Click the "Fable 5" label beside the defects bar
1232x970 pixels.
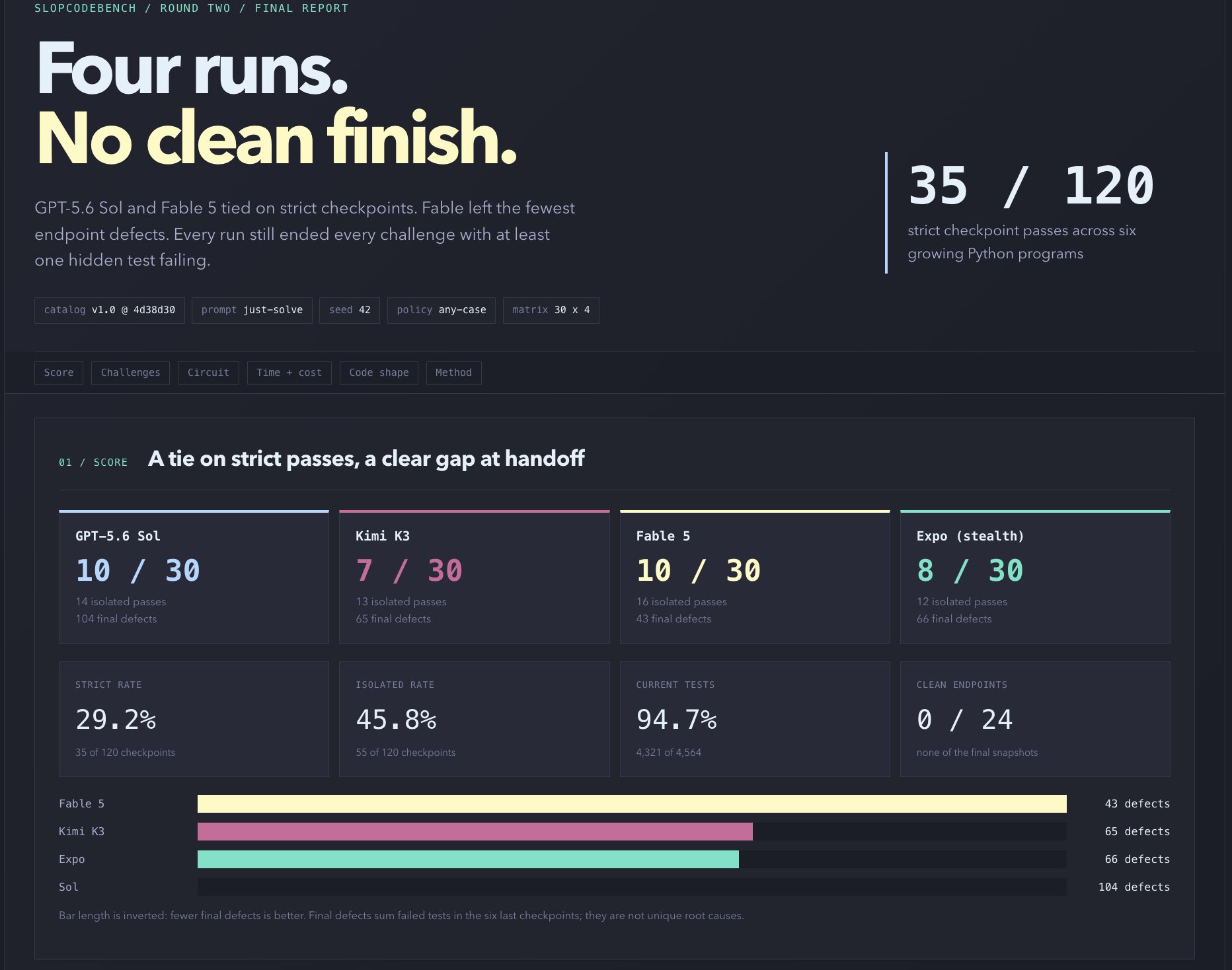[x=81, y=803]
